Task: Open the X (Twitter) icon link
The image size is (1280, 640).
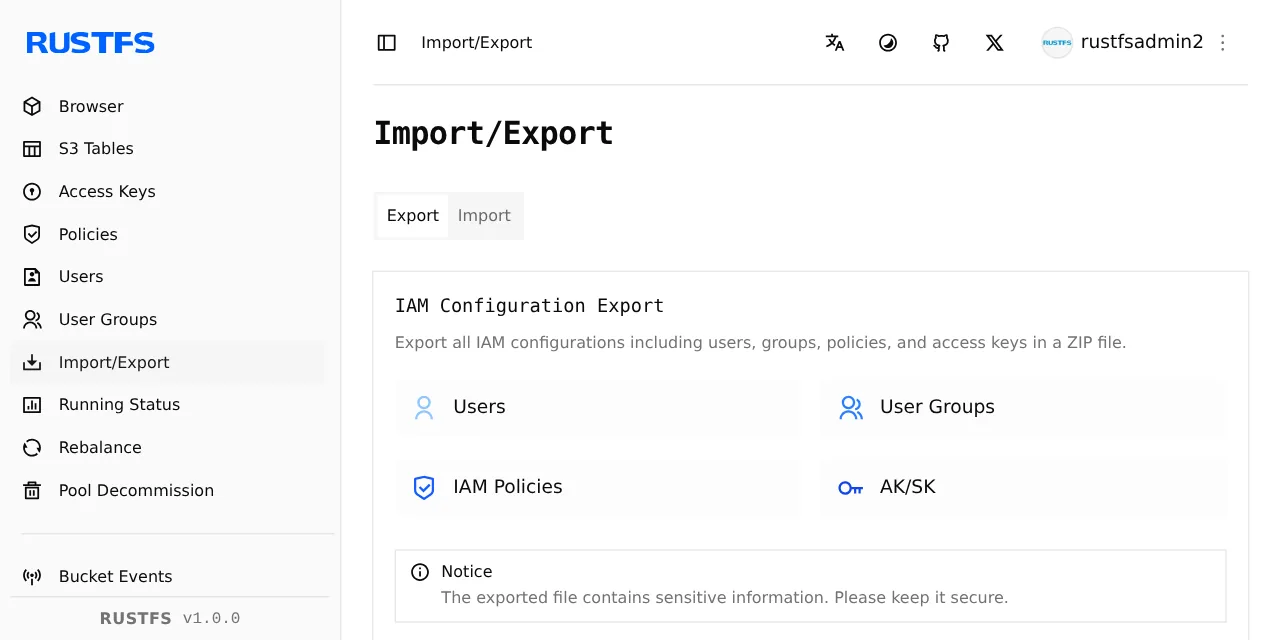Action: [994, 43]
